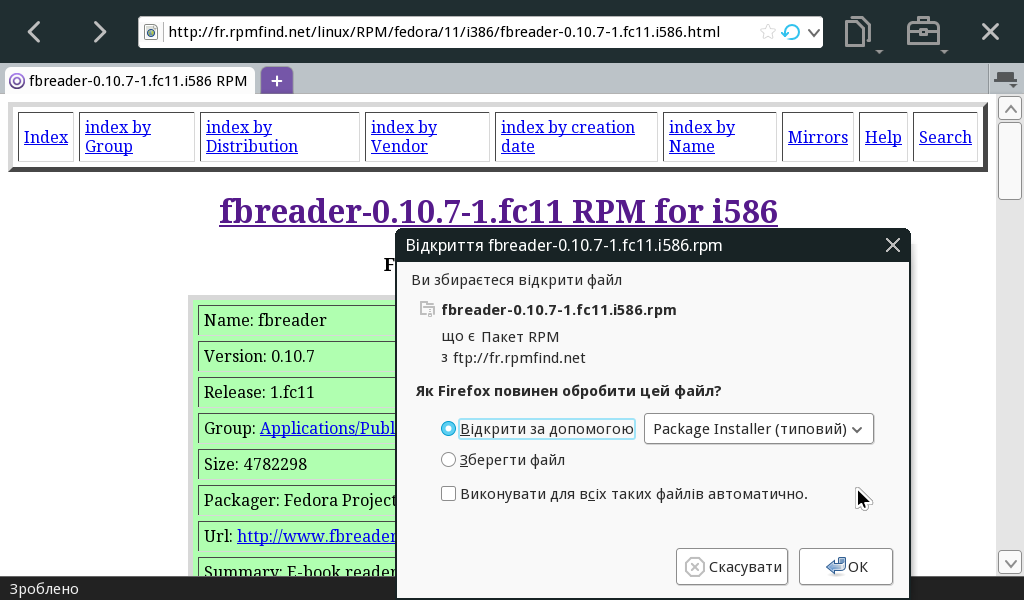Bookmark this page with the star icon
The height and width of the screenshot is (600, 1024).
coord(767,32)
